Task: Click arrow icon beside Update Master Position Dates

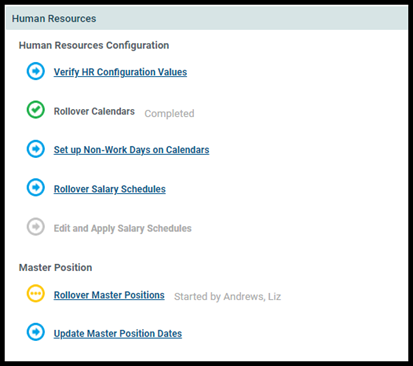Action: tap(36, 332)
